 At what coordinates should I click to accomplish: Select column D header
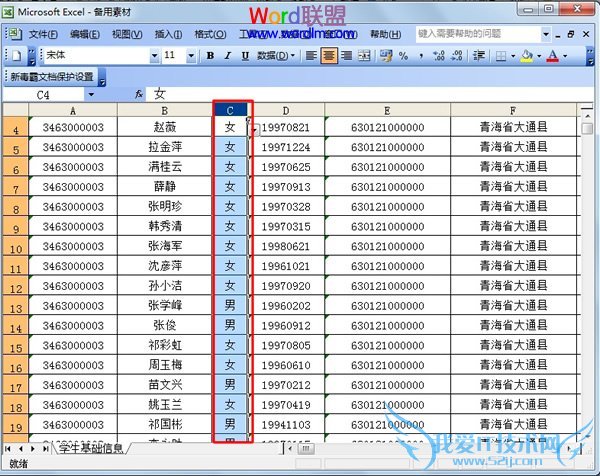pos(286,111)
